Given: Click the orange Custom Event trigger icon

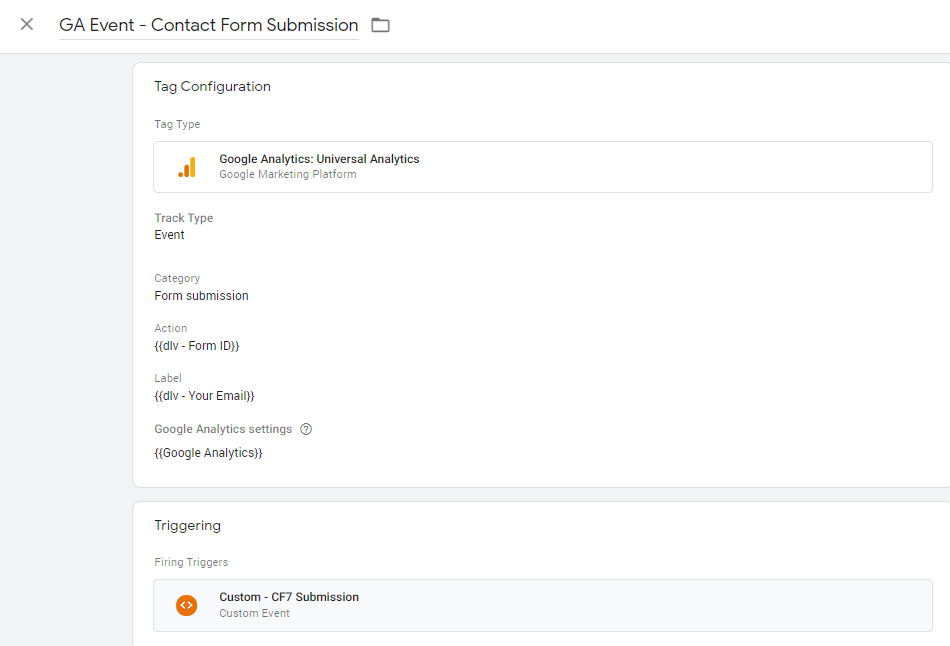Looking at the screenshot, I should coord(187,604).
